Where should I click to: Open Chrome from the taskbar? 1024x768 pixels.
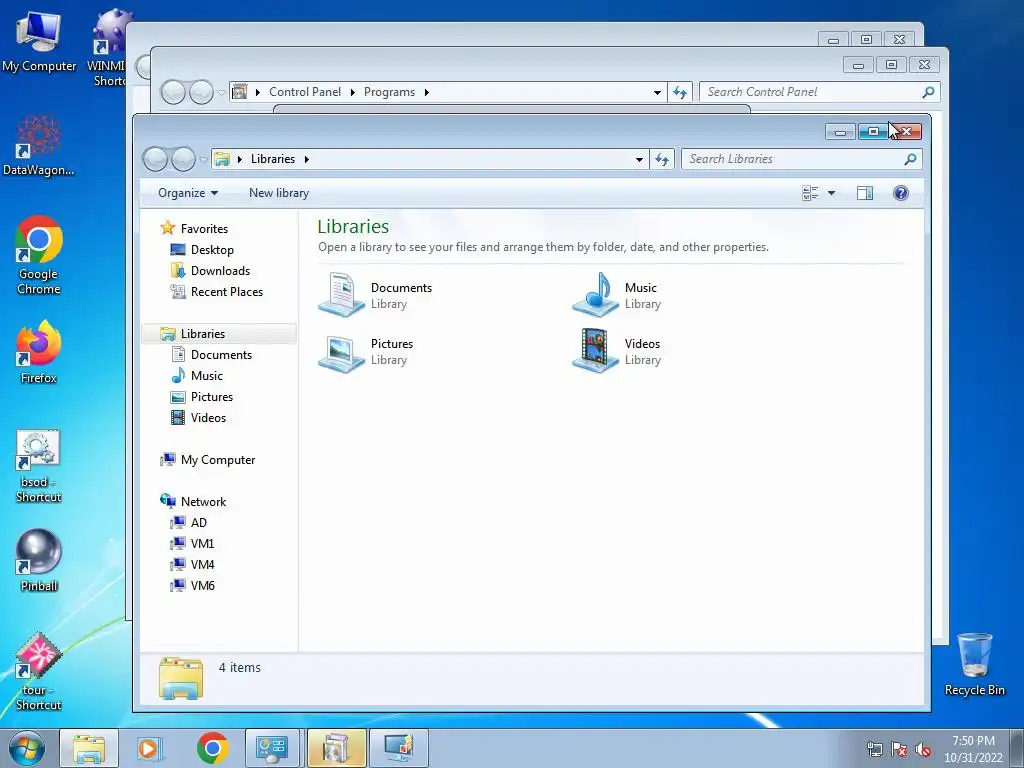tap(212, 748)
